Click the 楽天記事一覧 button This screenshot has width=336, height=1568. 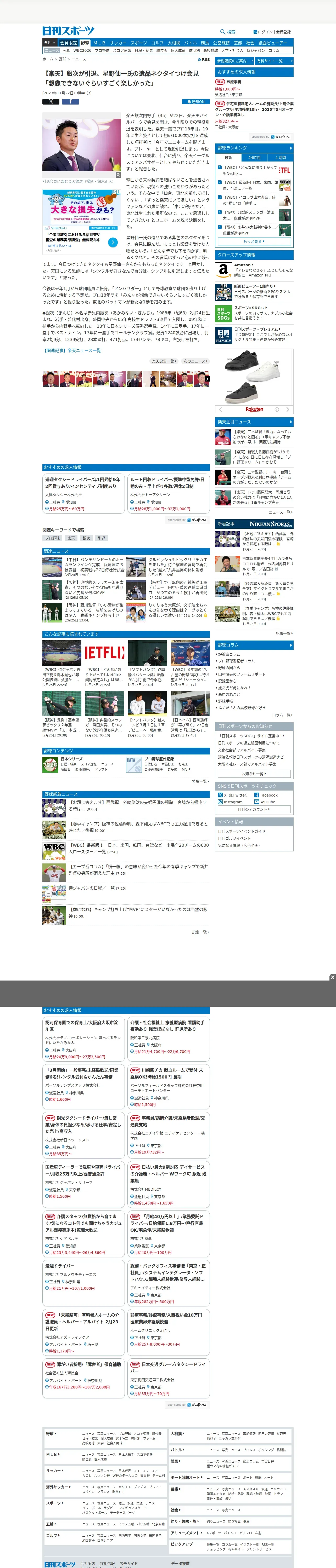tap(165, 362)
